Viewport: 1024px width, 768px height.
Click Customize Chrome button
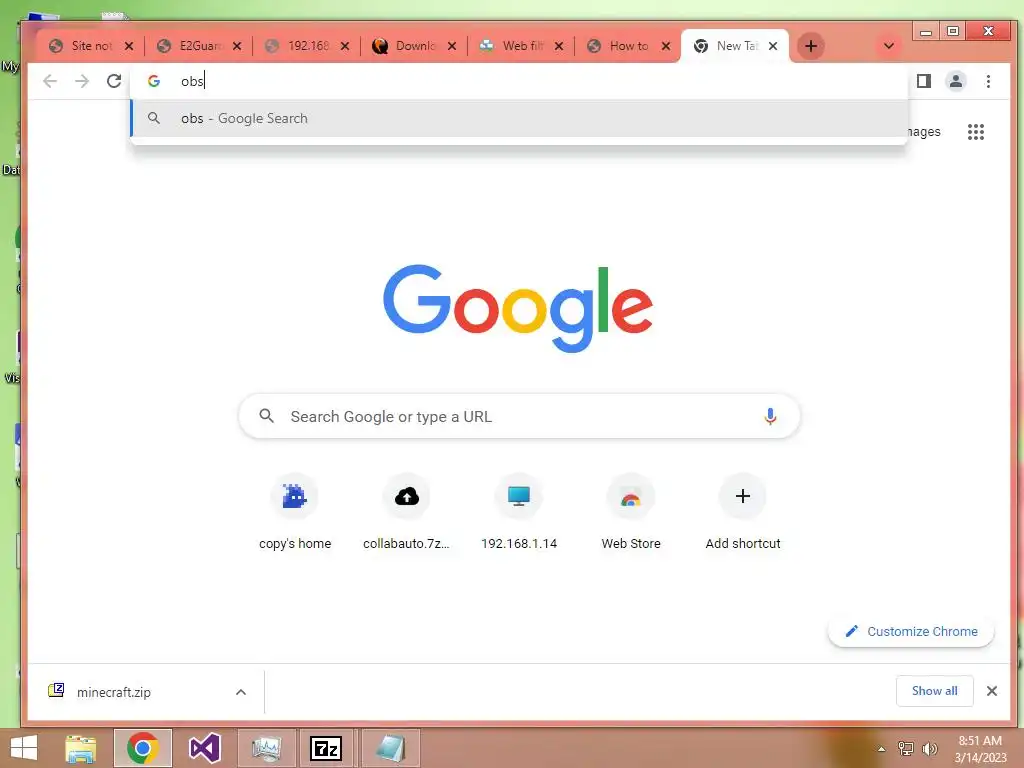pyautogui.click(x=911, y=632)
